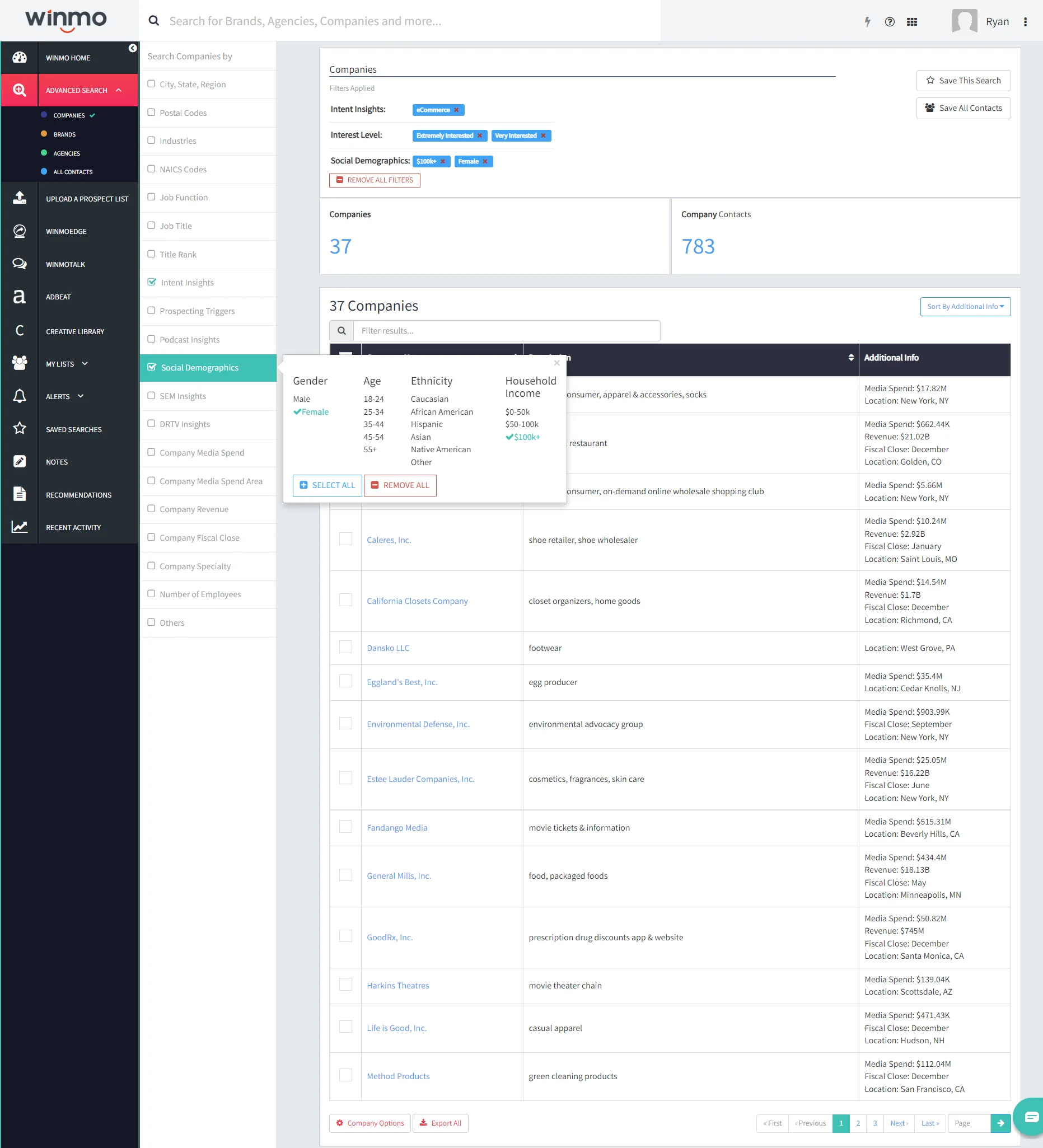This screenshot has height=1148, width=1043.
Task: Open Company Options menu
Action: [370, 1123]
